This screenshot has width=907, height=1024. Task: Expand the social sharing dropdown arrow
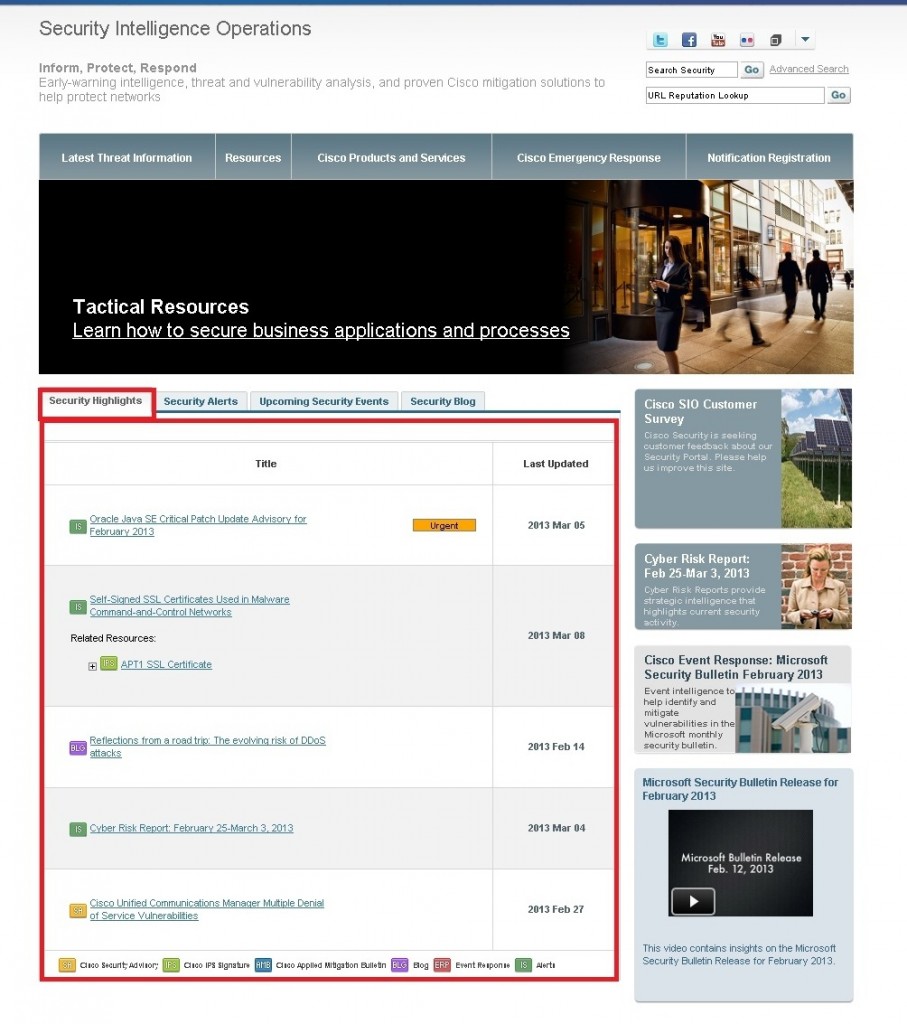tap(806, 40)
